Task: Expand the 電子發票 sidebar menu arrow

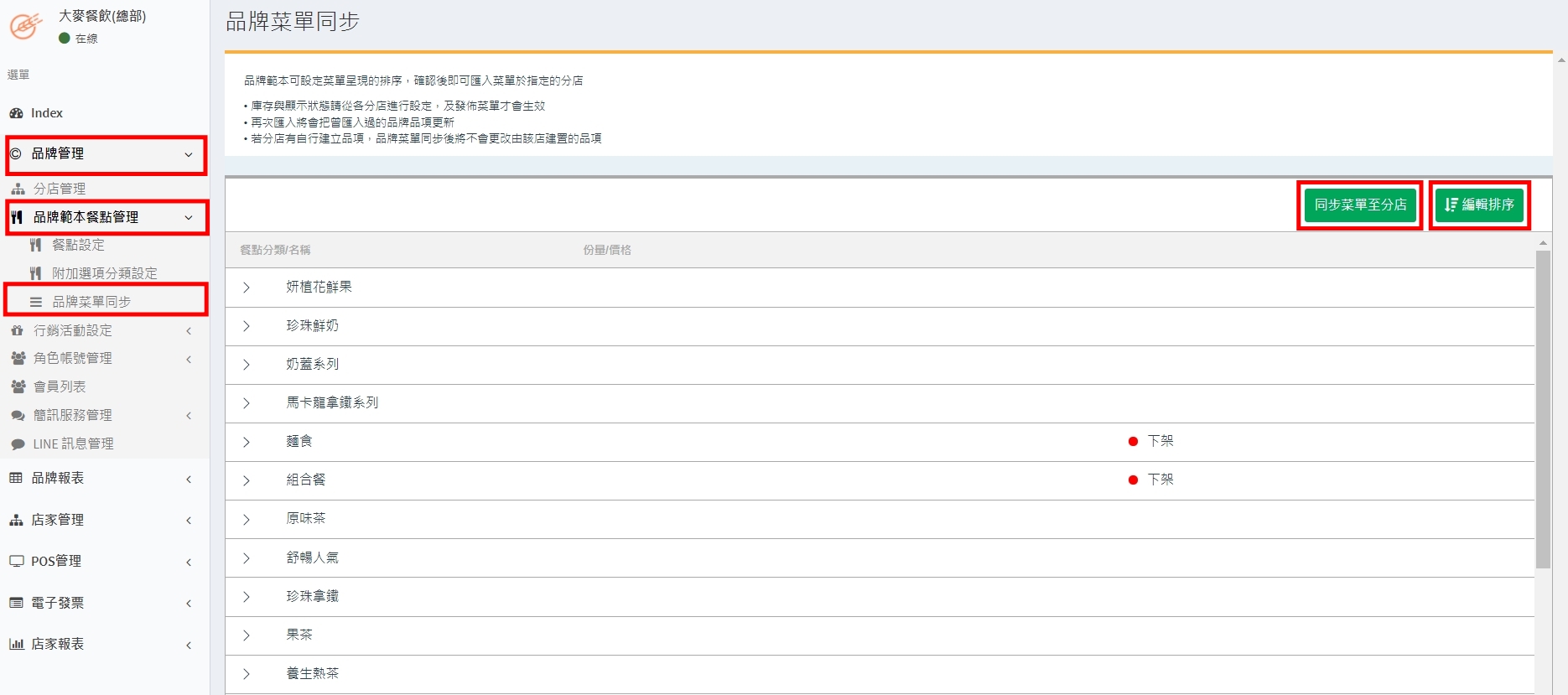Action: pyautogui.click(x=189, y=604)
